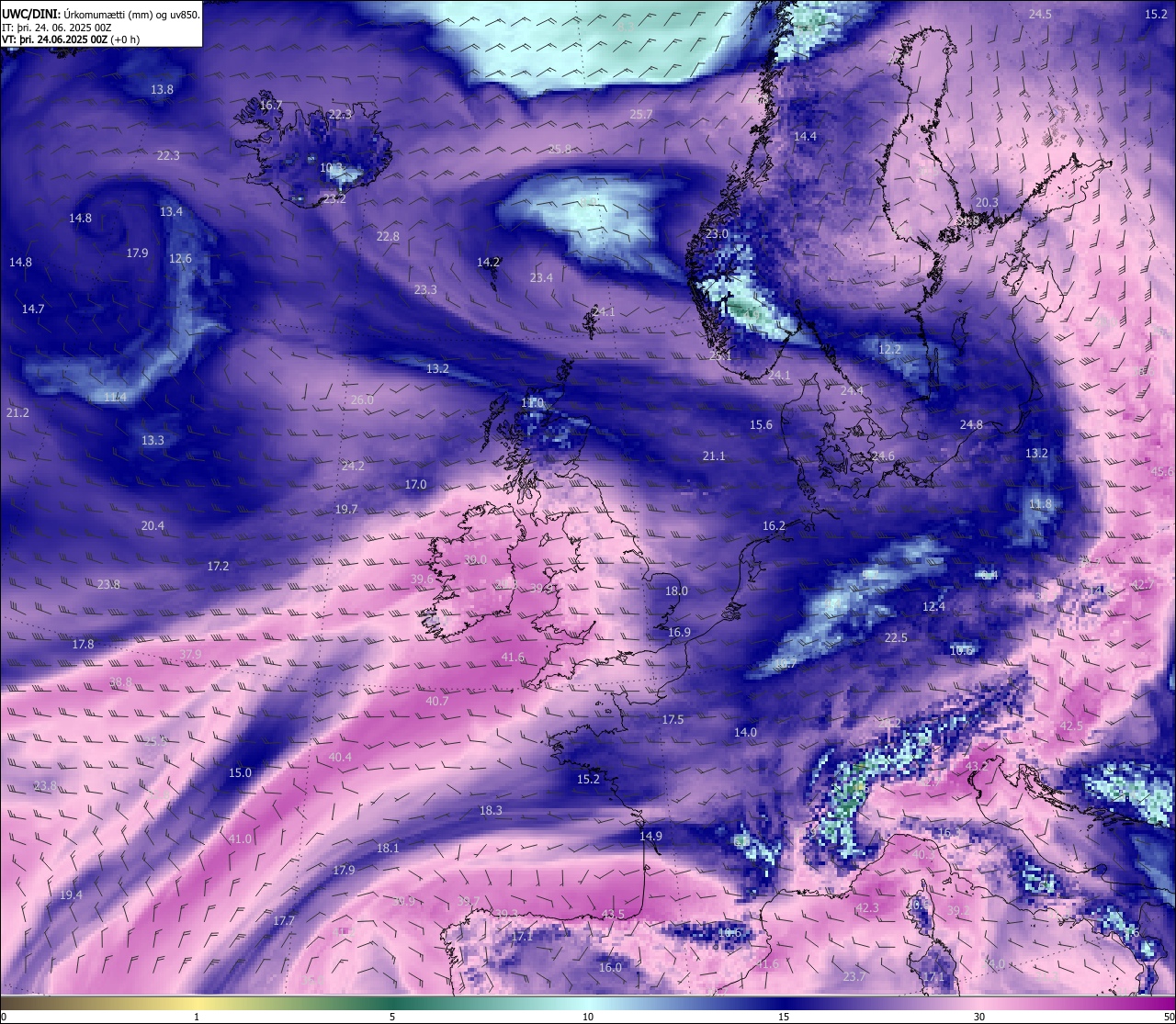The image size is (1176, 1024).
Task: Click the 43.5 value over northern Spain
Action: tap(613, 914)
